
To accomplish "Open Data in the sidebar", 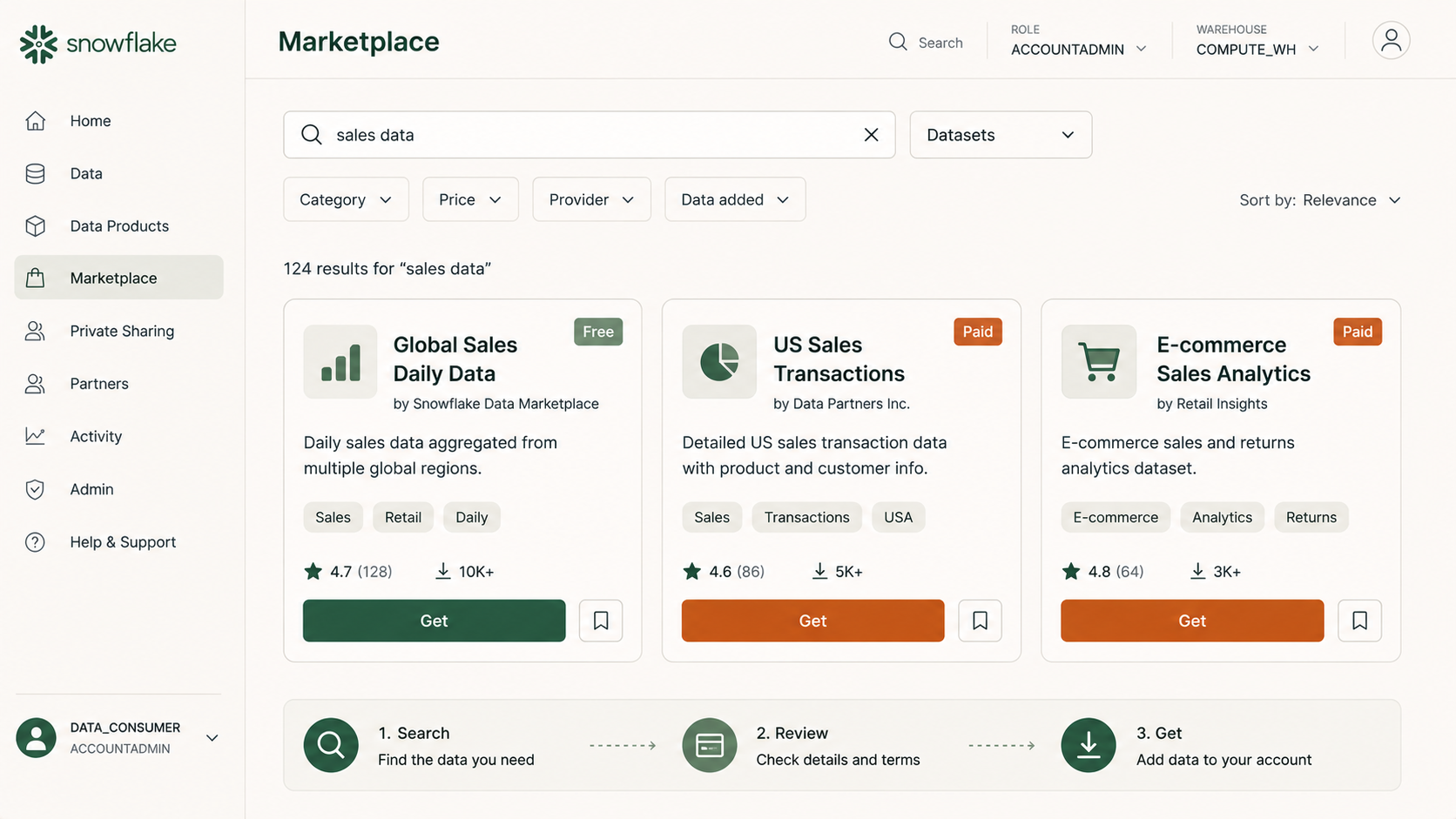I will 118,173.
